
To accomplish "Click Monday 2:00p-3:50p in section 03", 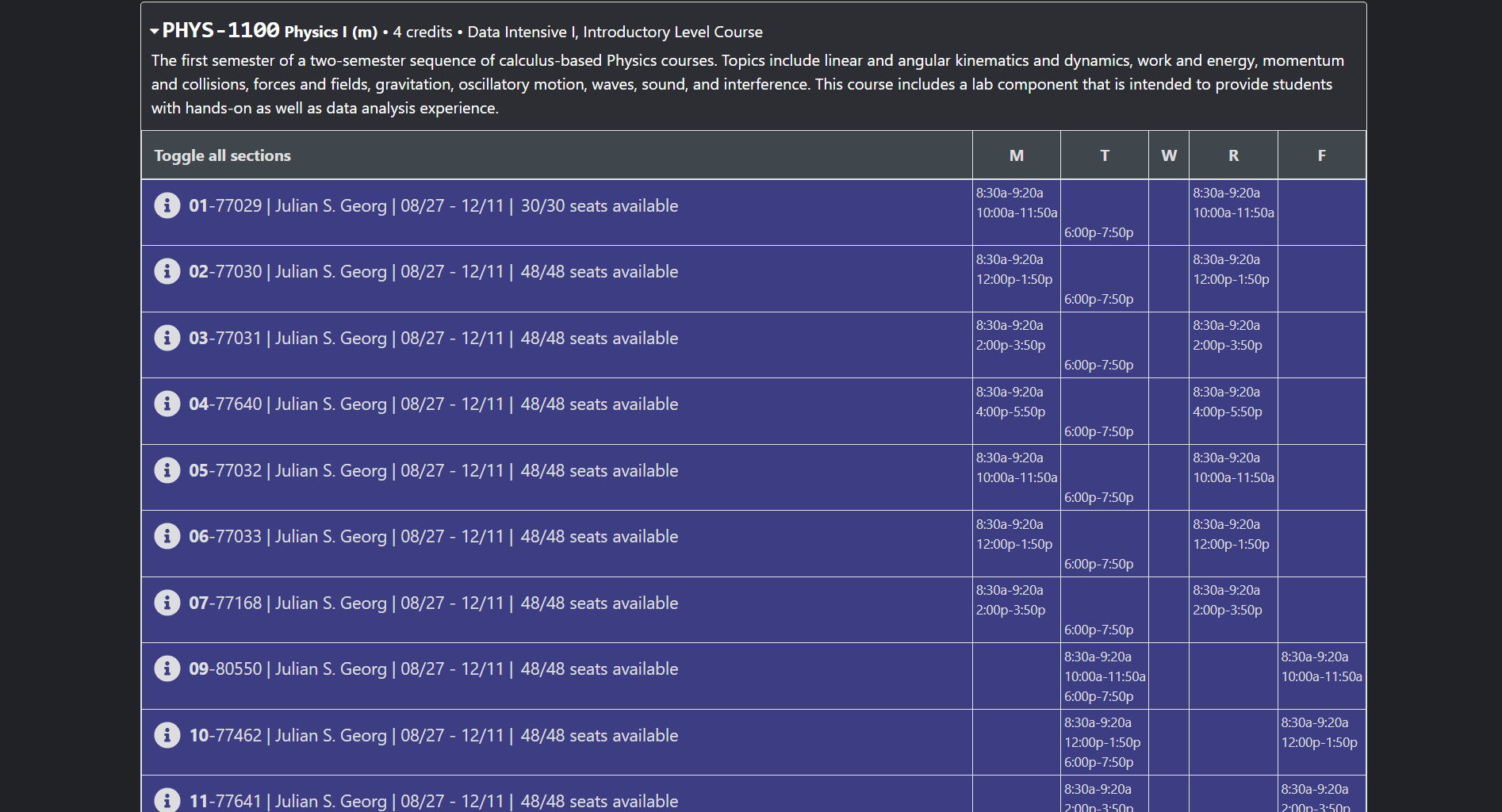I will 1011,345.
